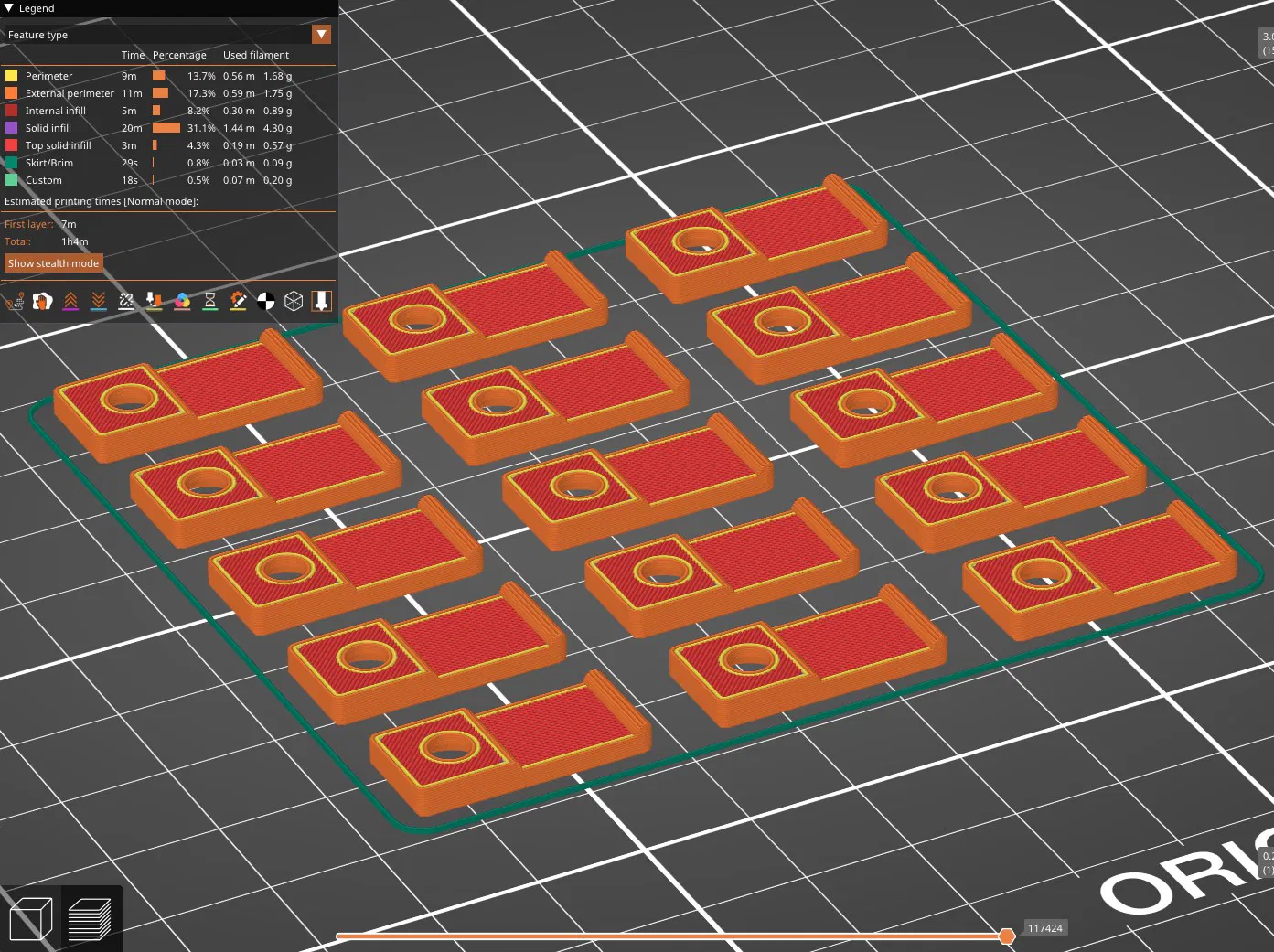Toggle the Retractions up-arrows icon
This screenshot has height=952, width=1274.
[70, 301]
